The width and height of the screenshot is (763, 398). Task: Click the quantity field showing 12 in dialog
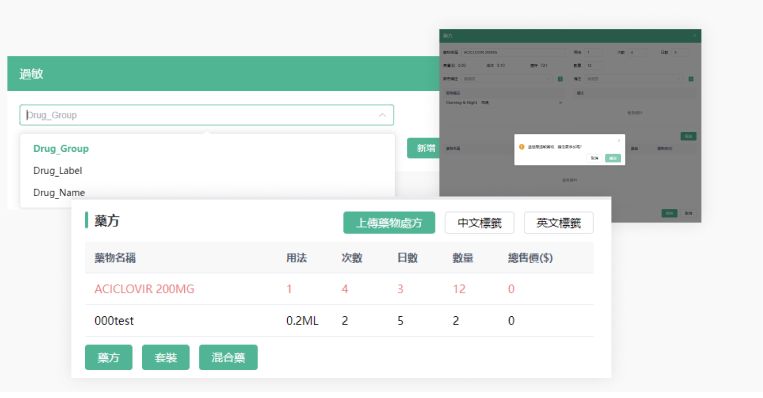[x=594, y=65]
